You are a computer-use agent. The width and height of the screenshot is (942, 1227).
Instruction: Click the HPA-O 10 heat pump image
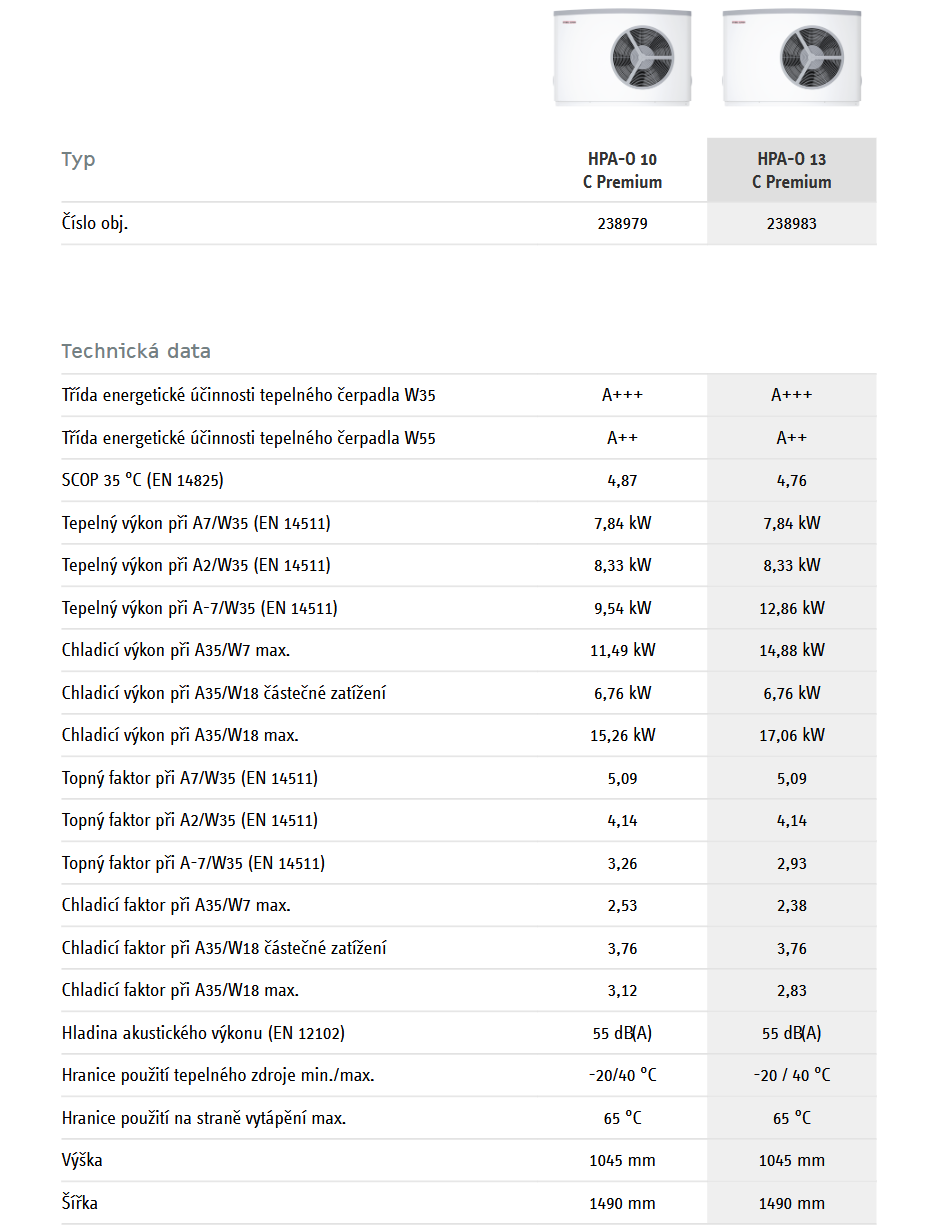click(622, 55)
